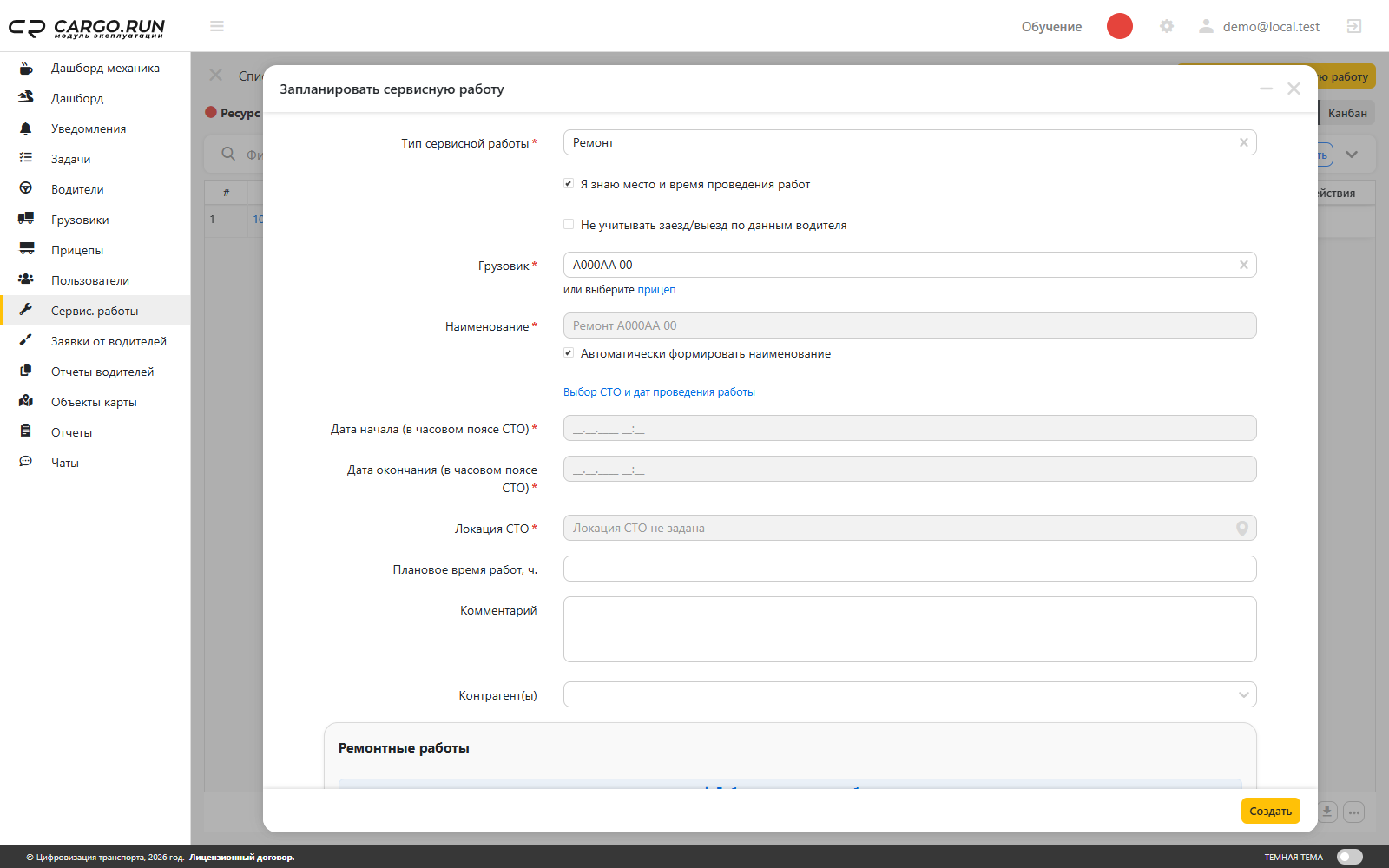Image resolution: width=1389 pixels, height=868 pixels.
Task: Open the hamburger menu icon
Action: [x=217, y=26]
